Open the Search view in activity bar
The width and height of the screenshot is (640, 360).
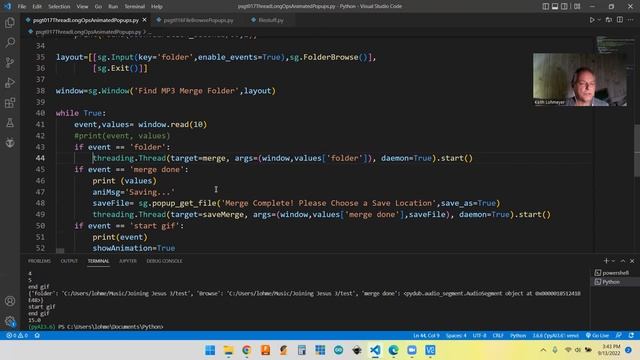click(10, 42)
